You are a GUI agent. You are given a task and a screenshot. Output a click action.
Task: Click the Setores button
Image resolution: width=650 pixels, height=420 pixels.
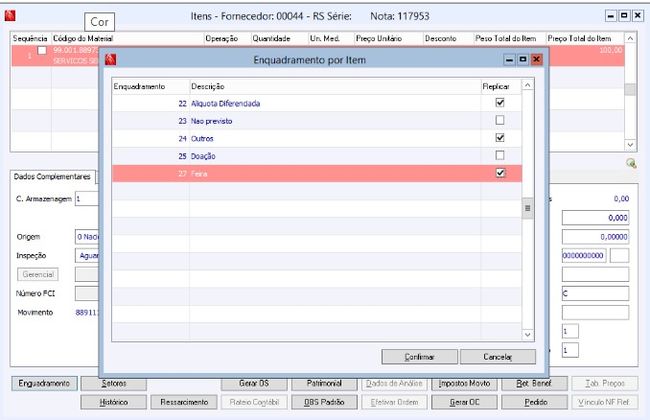(x=114, y=384)
